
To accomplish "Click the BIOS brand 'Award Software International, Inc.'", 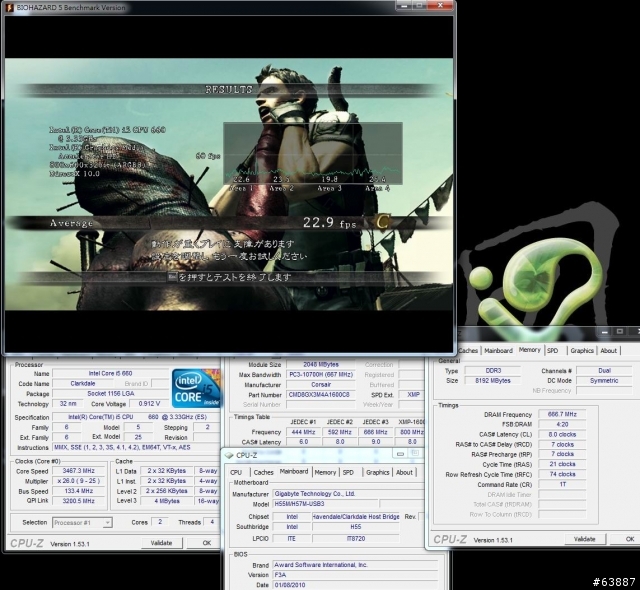I will (x=355, y=565).
